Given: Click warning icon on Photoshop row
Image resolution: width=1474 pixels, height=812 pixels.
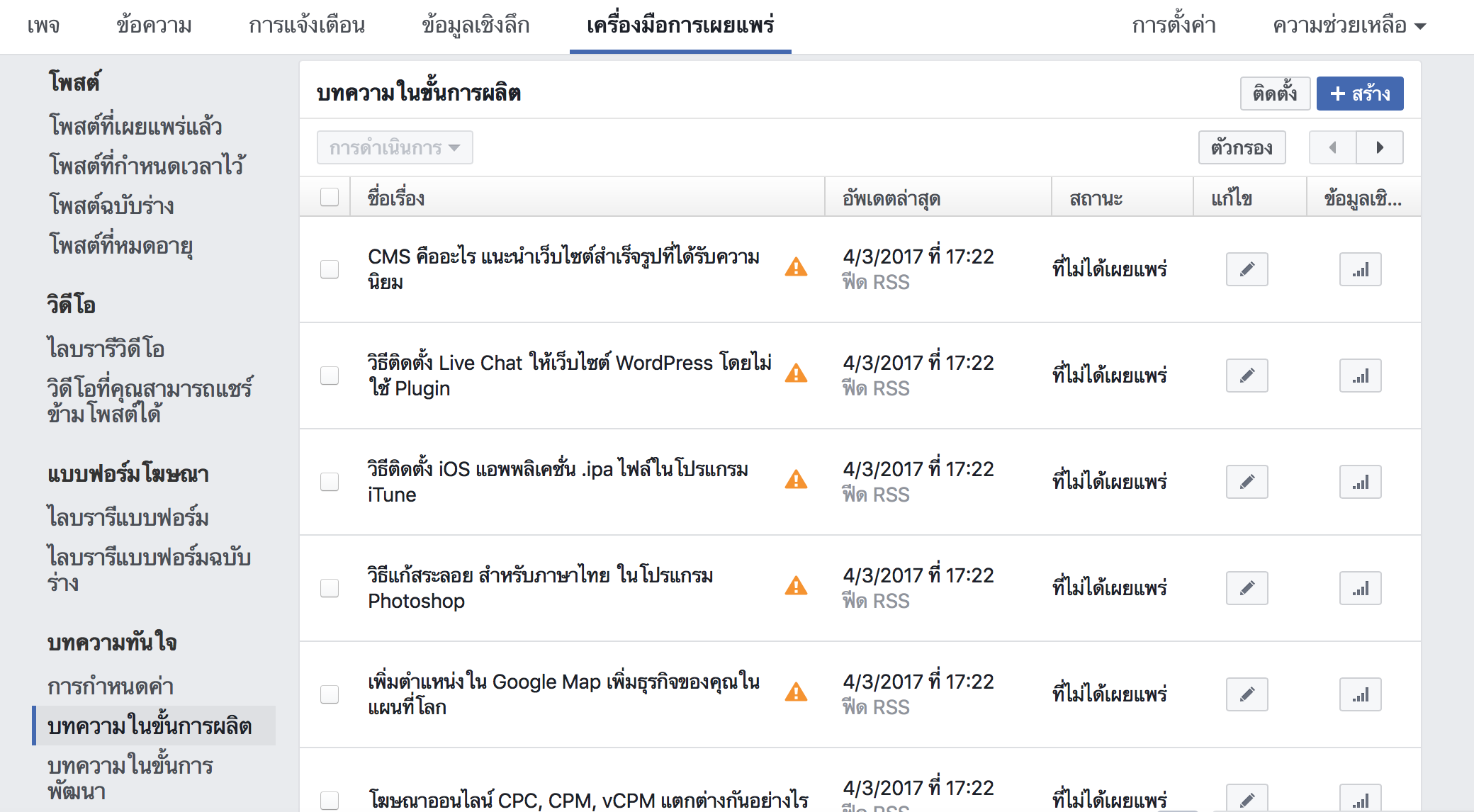Looking at the screenshot, I should coord(796,586).
